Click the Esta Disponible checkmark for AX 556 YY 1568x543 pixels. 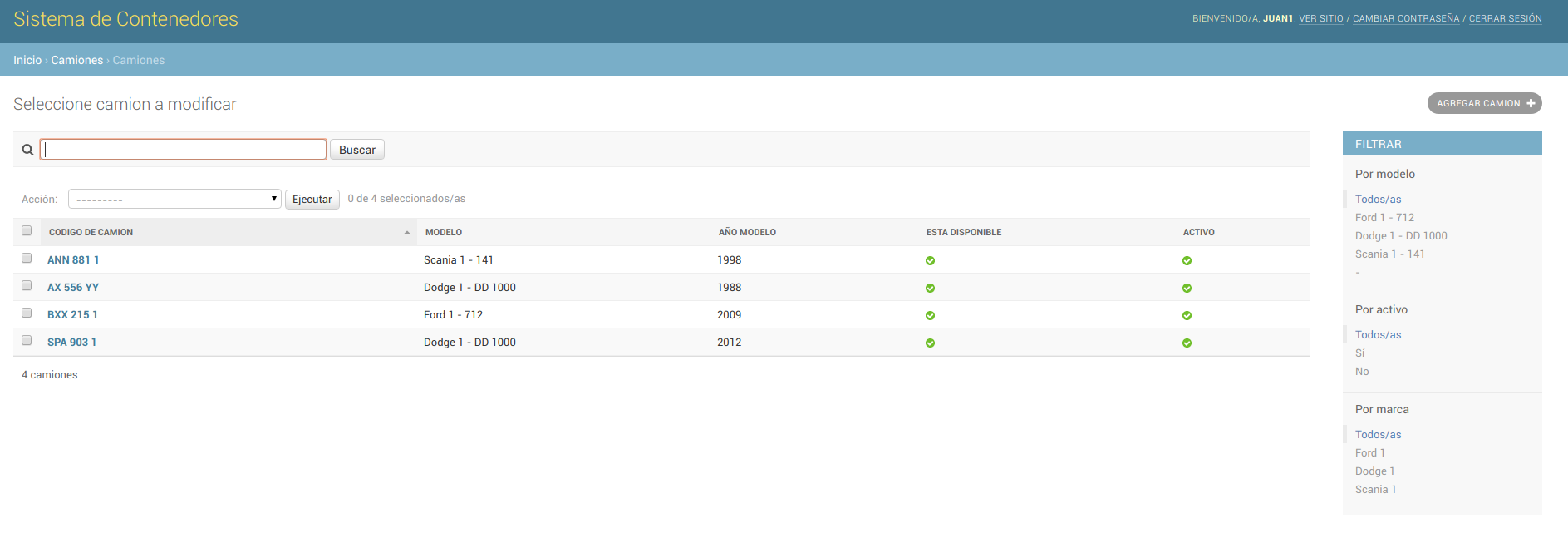[x=930, y=288]
